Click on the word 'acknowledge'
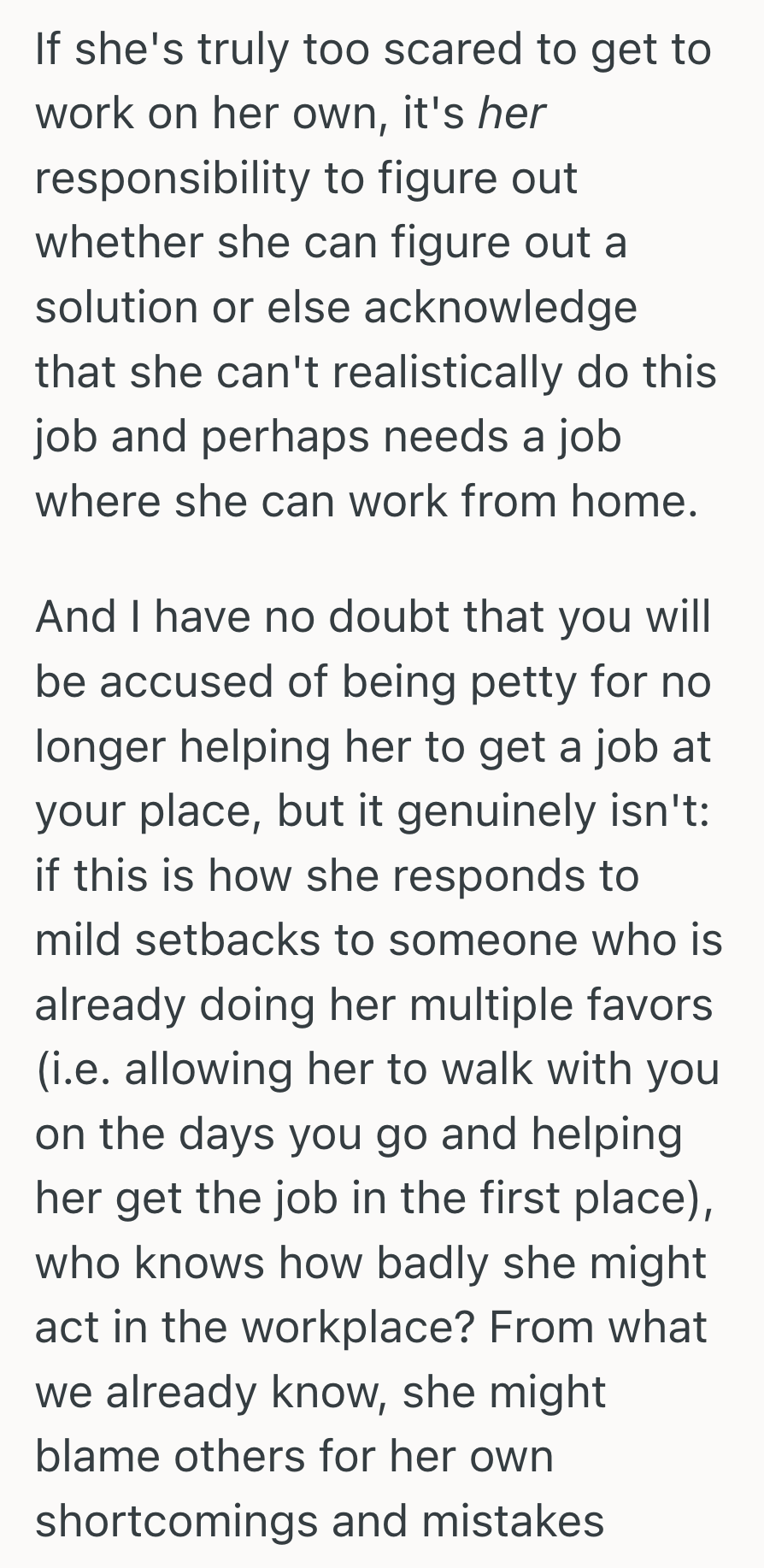This screenshot has width=764, height=1568. [x=500, y=307]
